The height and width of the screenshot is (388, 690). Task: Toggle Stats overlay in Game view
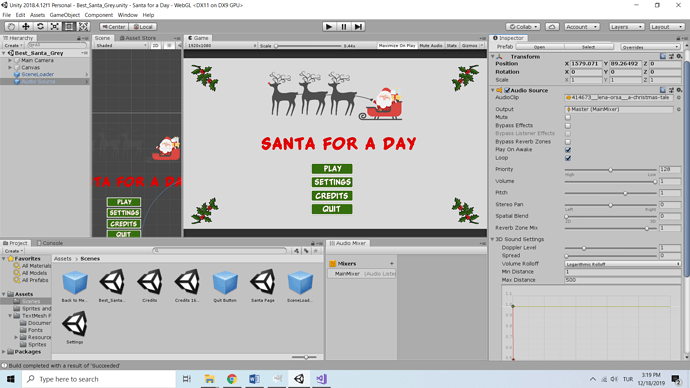coord(451,45)
